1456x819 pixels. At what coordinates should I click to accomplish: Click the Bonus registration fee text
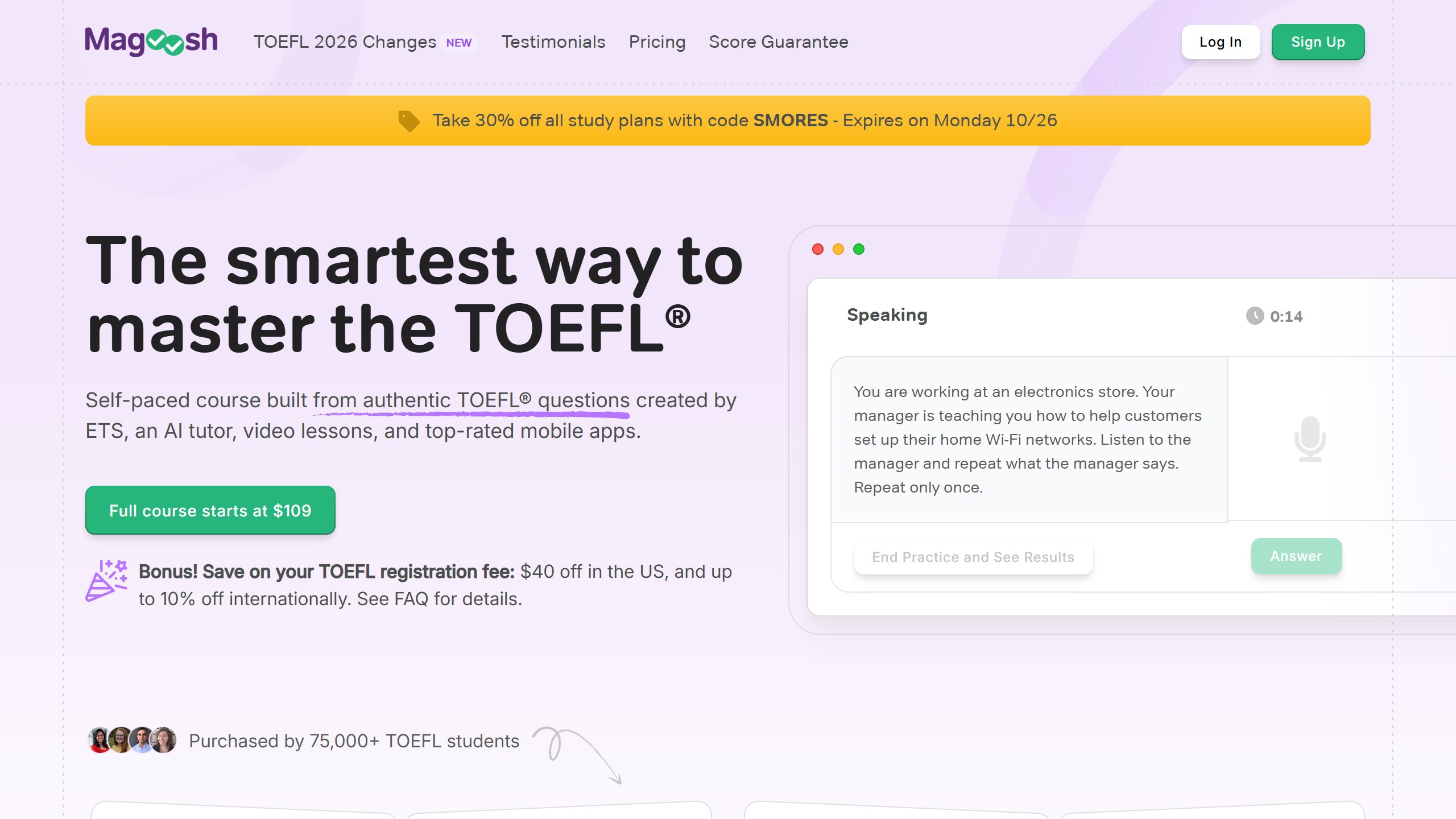tap(435, 585)
